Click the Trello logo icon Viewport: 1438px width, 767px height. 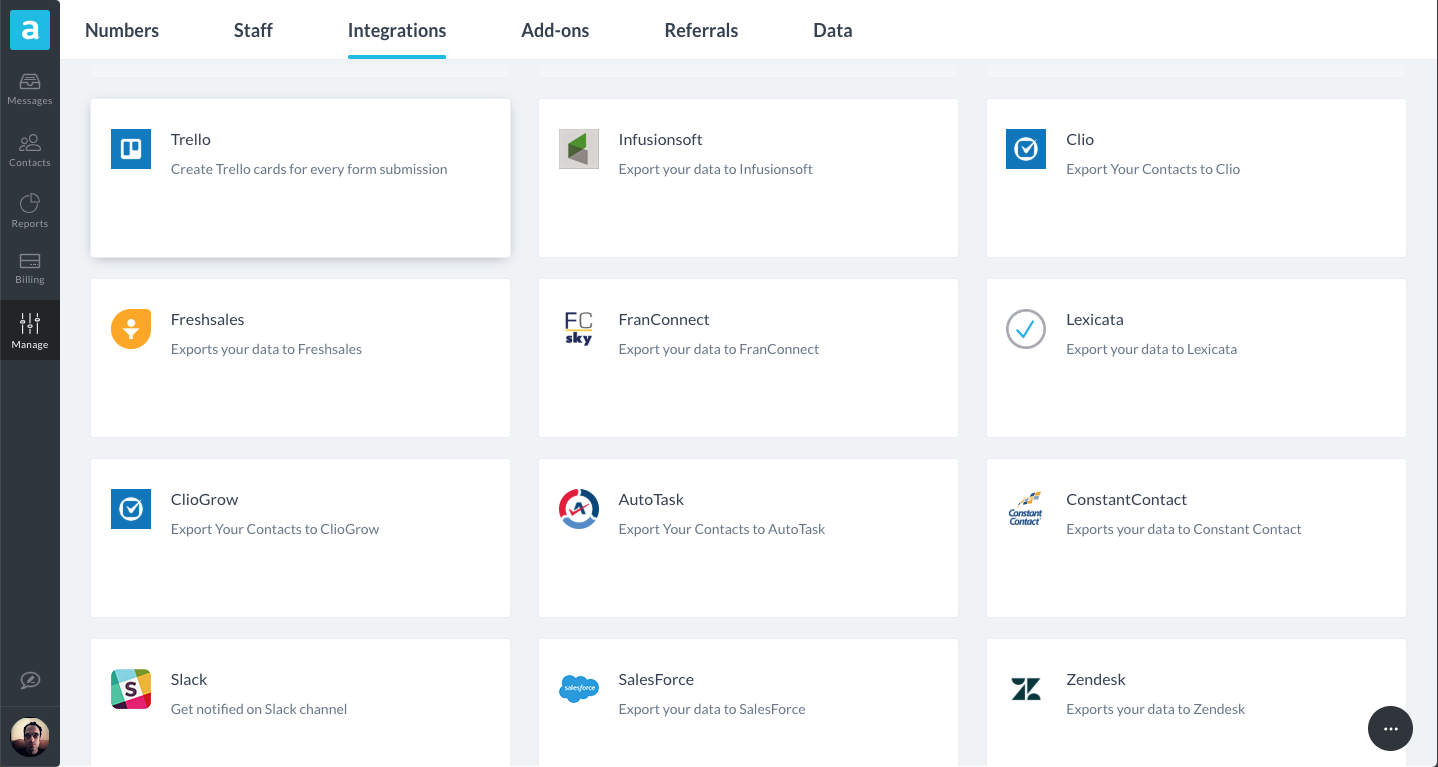click(x=131, y=149)
